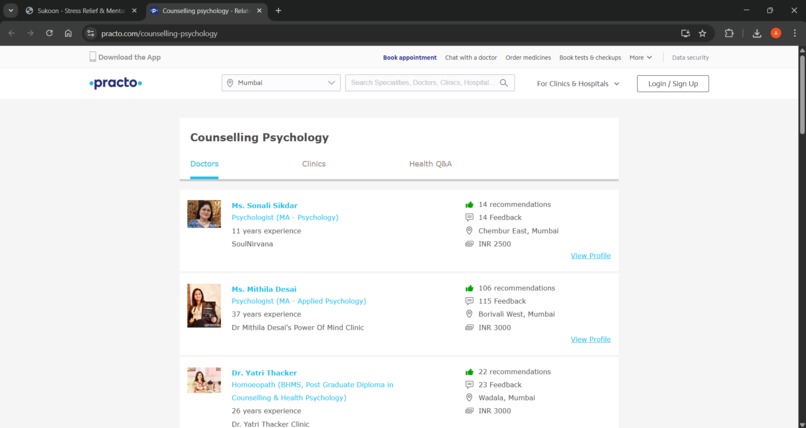806x428 pixels.
Task: Click the Download the App phone icon
Action: coord(93,57)
